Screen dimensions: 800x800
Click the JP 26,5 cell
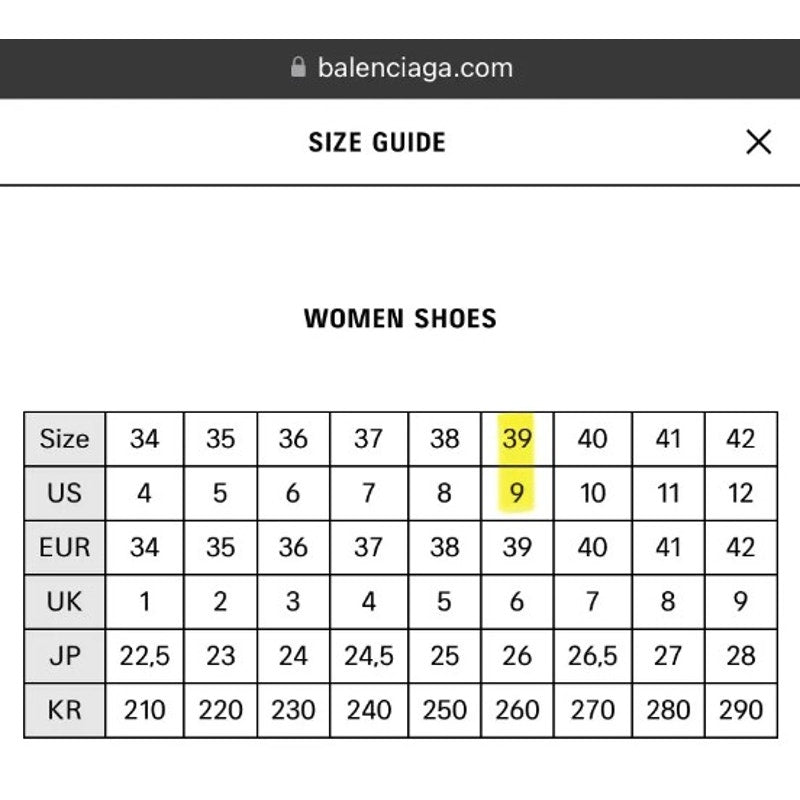coord(593,656)
